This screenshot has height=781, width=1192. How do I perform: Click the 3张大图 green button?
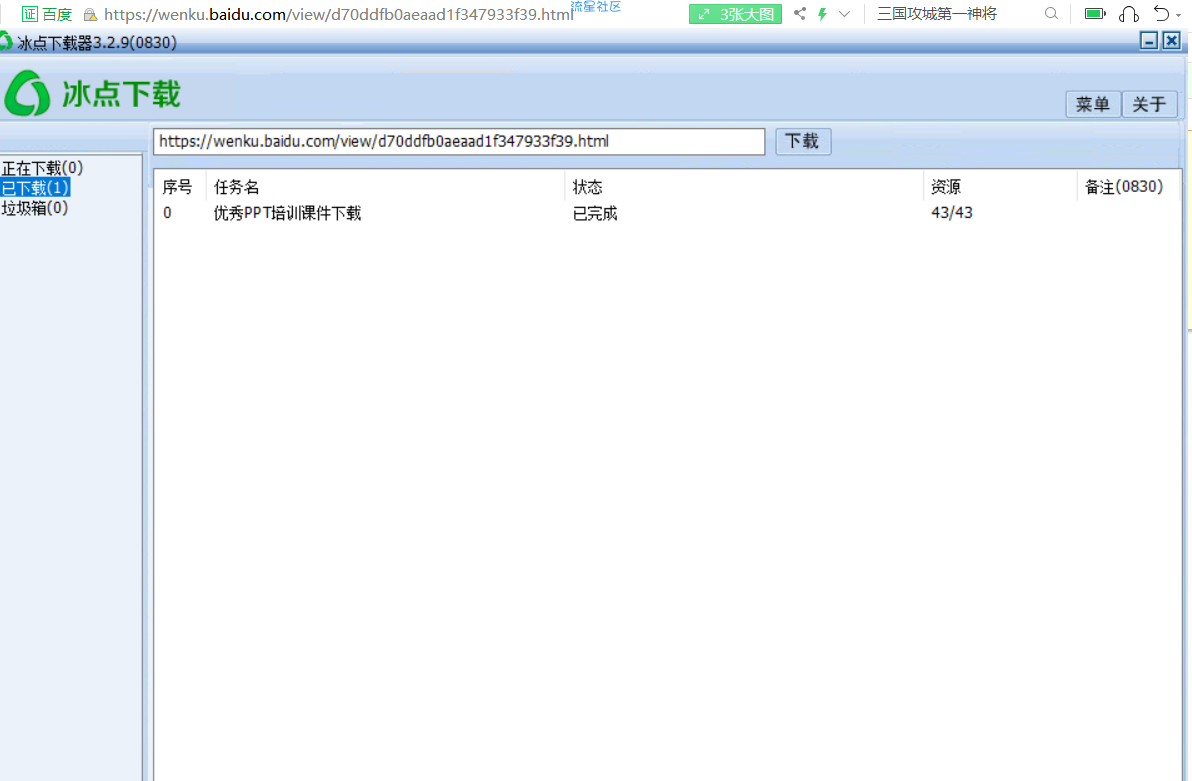point(735,14)
